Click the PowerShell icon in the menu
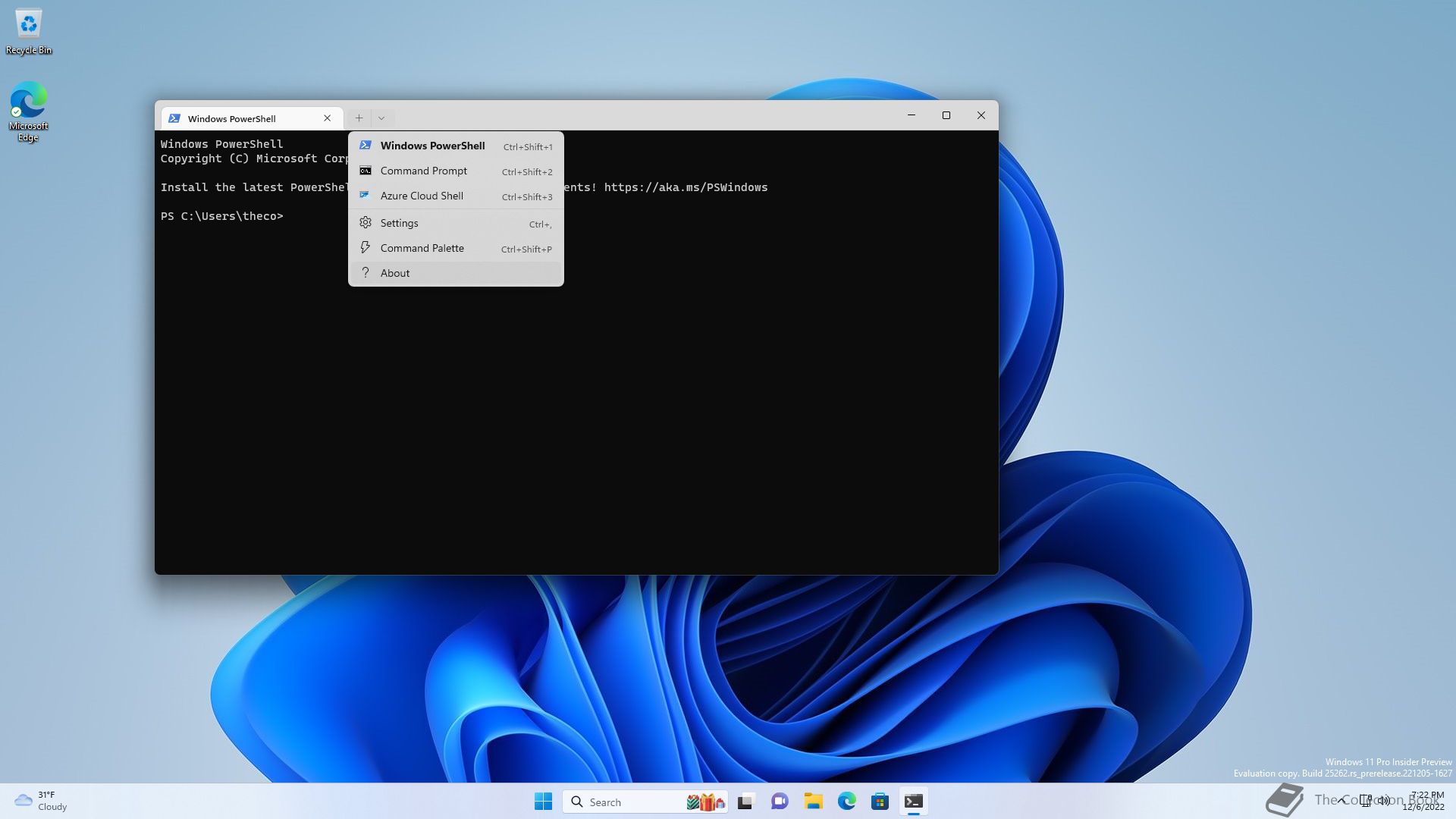Screen dimensions: 1456x819 pos(366,145)
